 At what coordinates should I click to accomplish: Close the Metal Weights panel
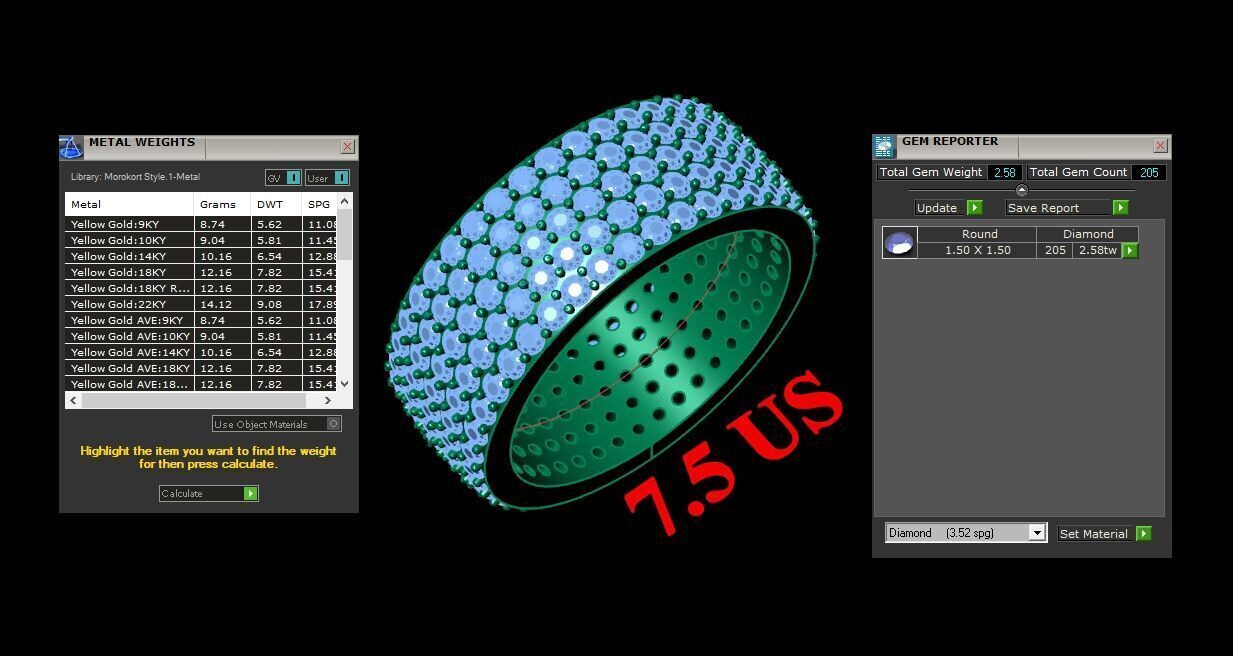[x=347, y=146]
